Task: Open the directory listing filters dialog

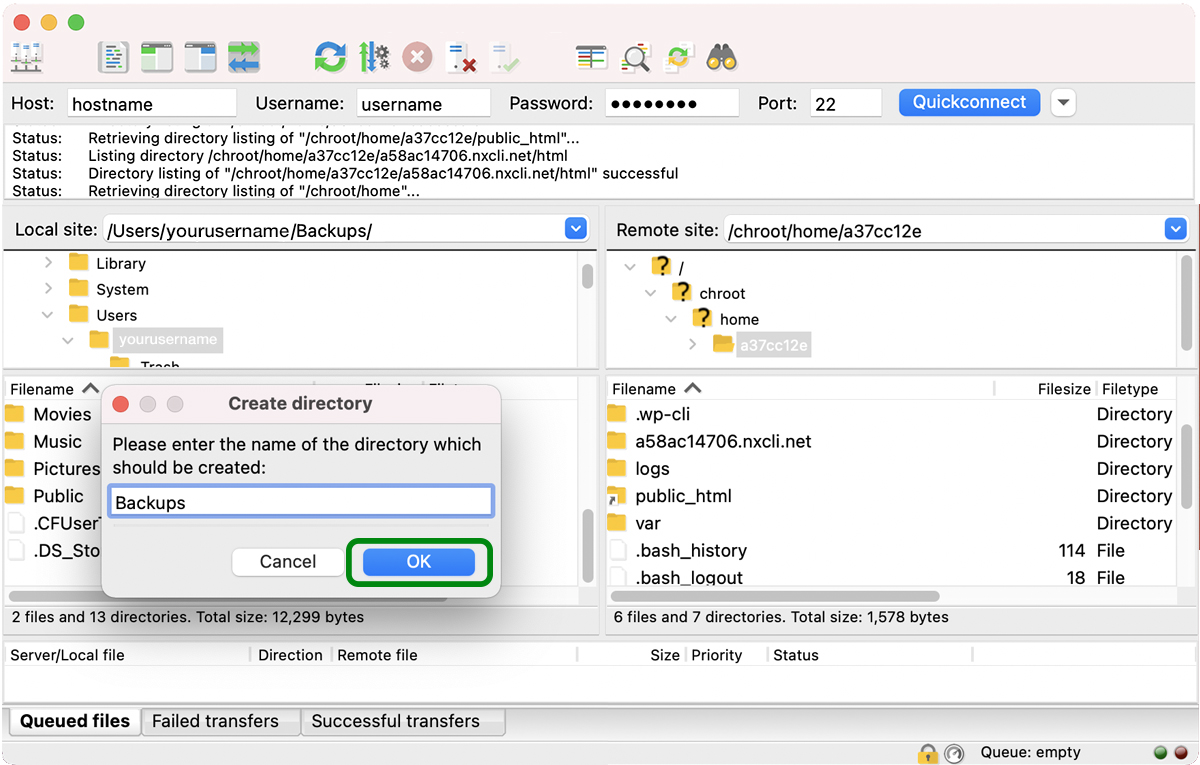Action: click(591, 57)
